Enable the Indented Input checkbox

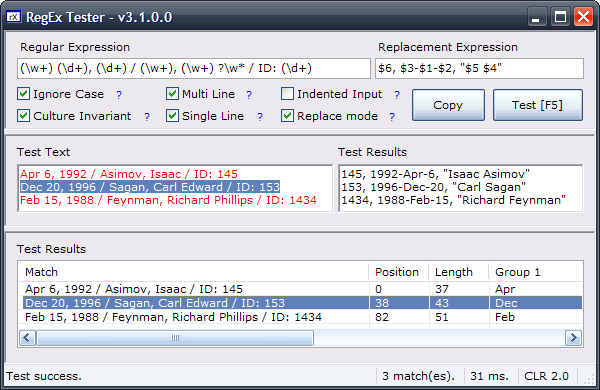pyautogui.click(x=287, y=94)
